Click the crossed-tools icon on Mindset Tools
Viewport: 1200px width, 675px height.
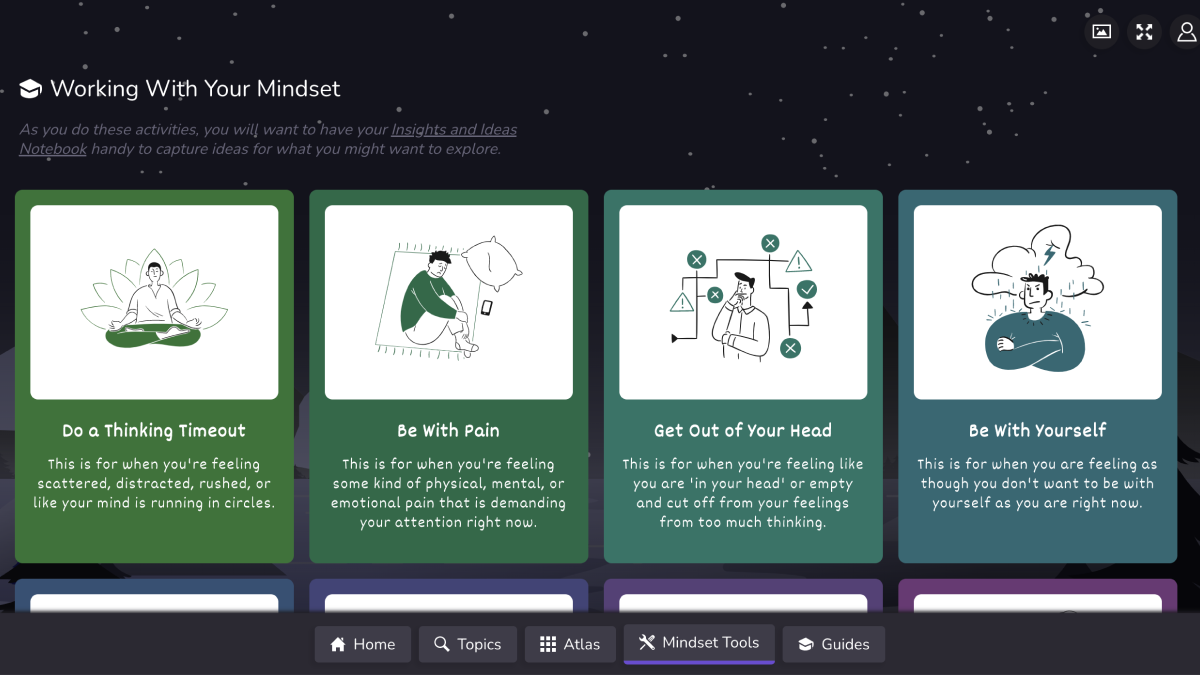click(x=646, y=643)
